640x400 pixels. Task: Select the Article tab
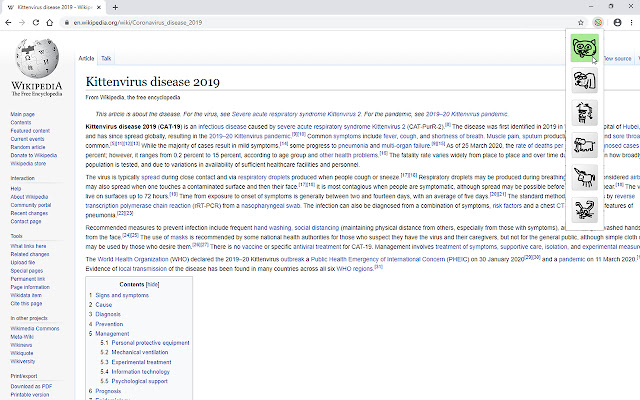(87, 59)
